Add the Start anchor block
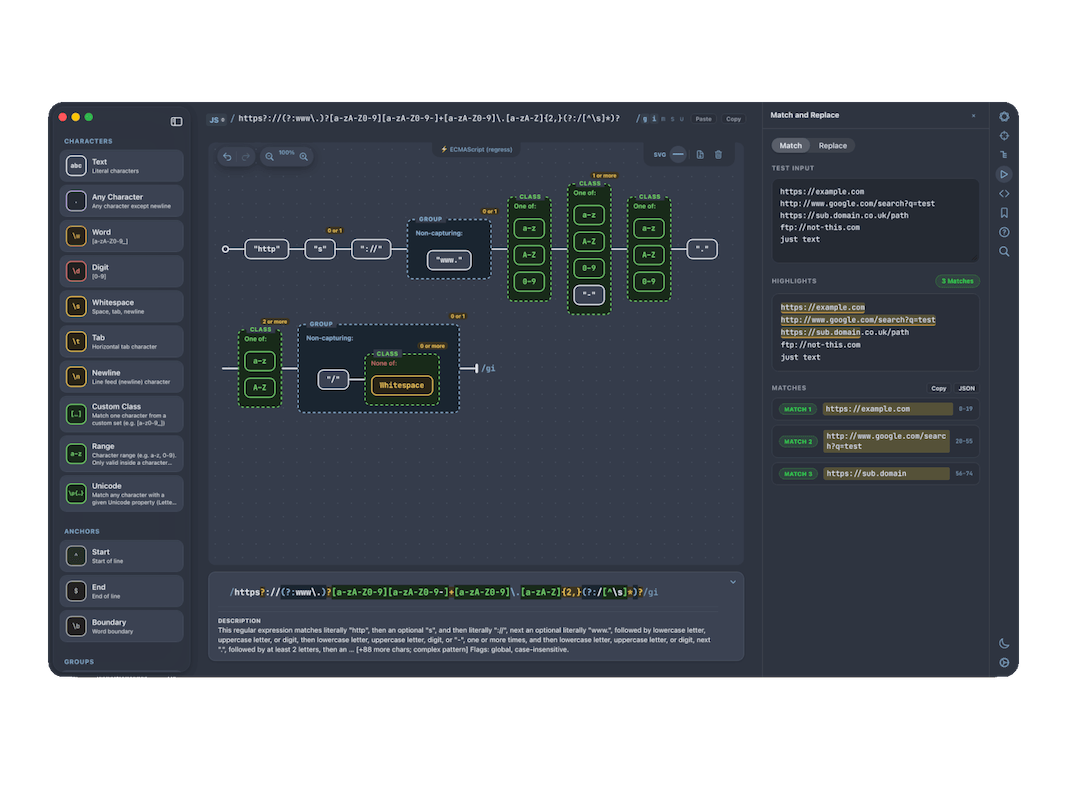The height and width of the screenshot is (800, 1067). click(x=122, y=556)
